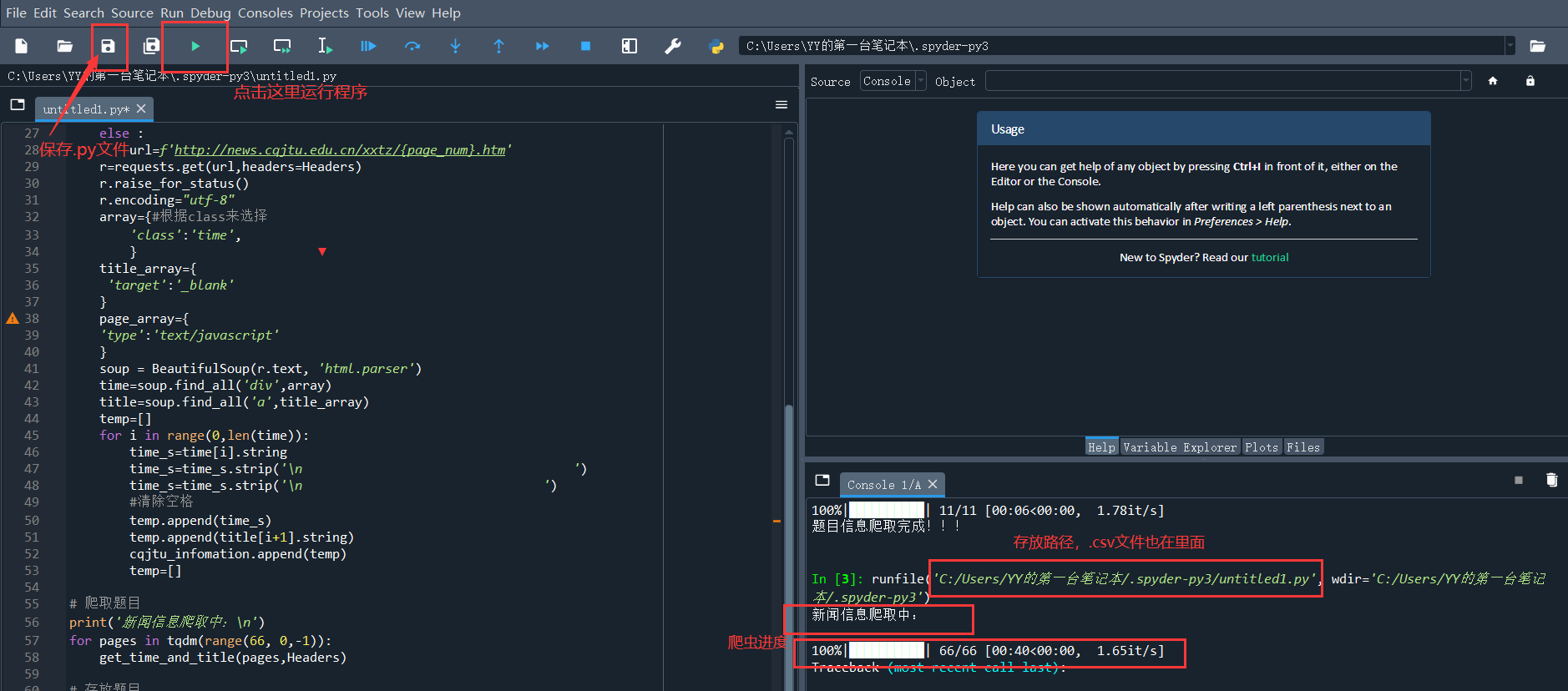Switch to the Variable Explorer tab
The width and height of the screenshot is (1568, 691).
1180,447
